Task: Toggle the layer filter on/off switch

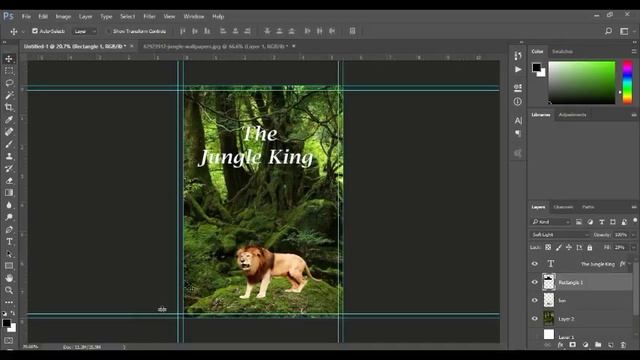Action: pyautogui.click(x=635, y=220)
